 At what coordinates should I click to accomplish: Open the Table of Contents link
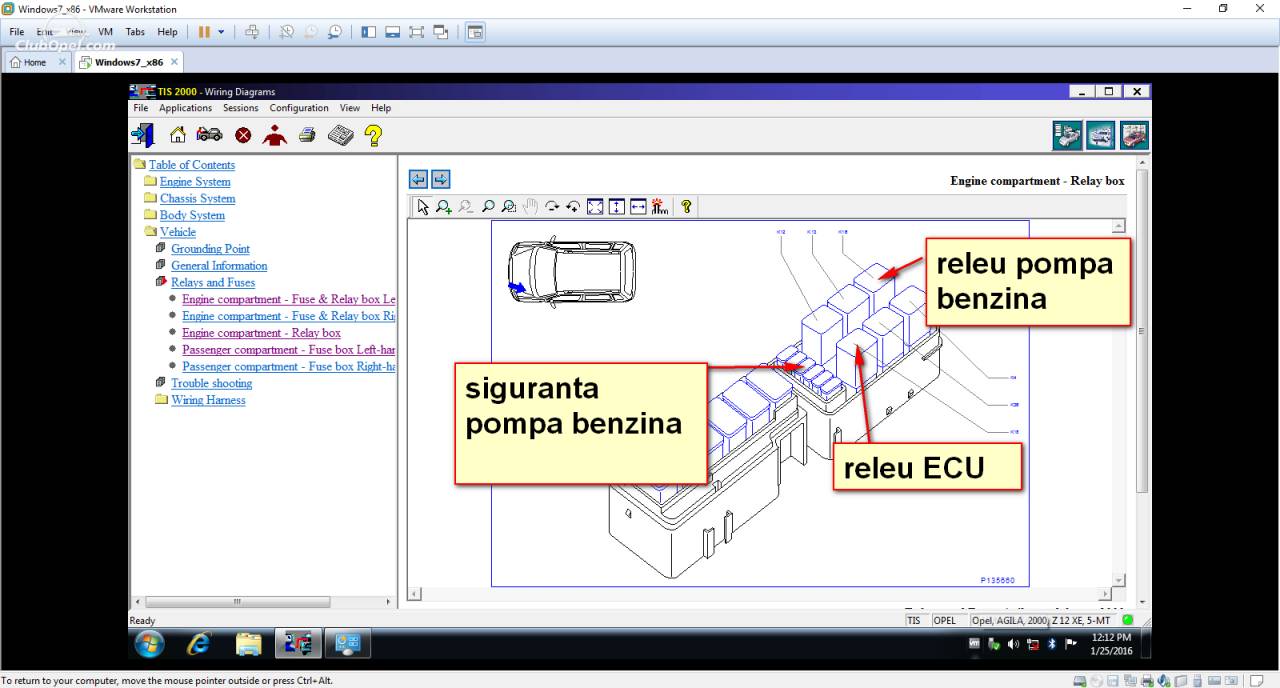pos(192,165)
